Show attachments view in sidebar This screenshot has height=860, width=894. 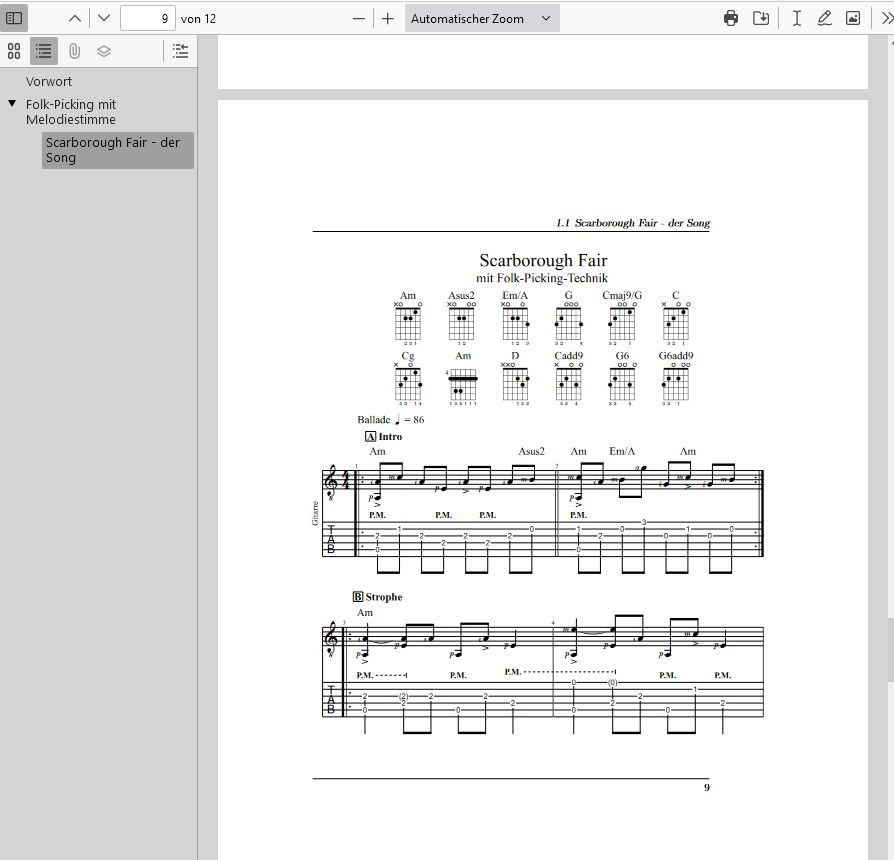coord(74,51)
